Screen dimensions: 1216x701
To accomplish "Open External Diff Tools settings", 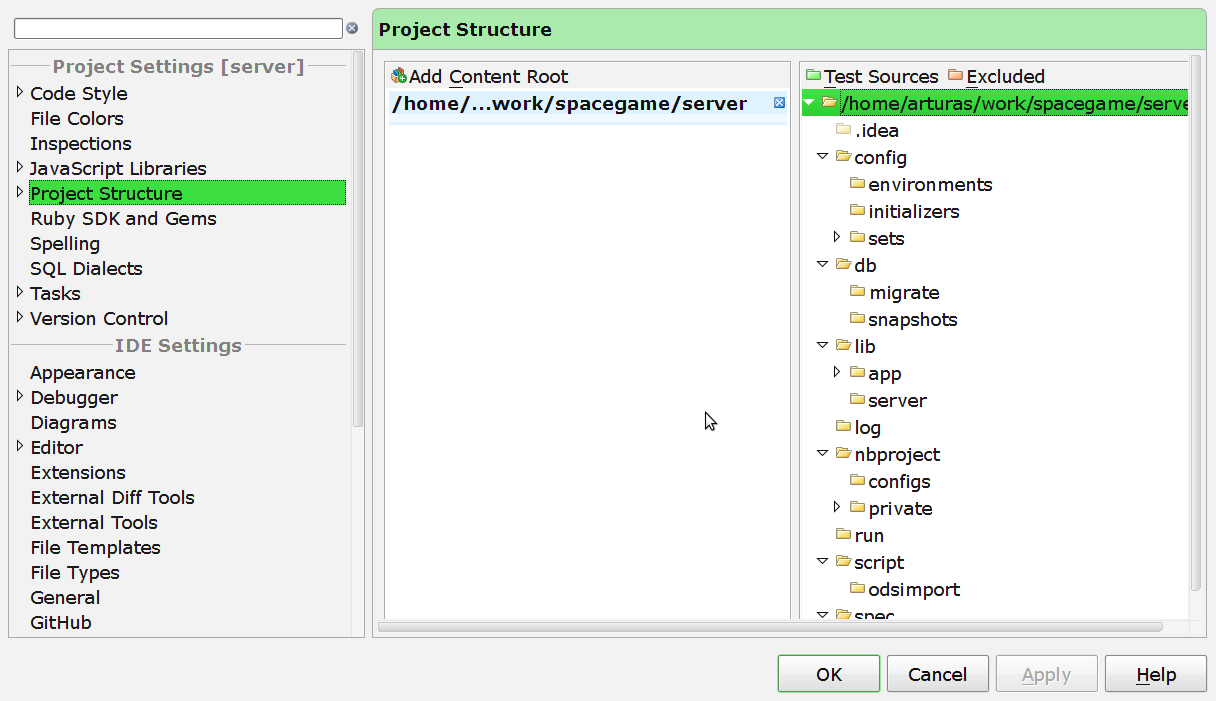I will pos(112,497).
